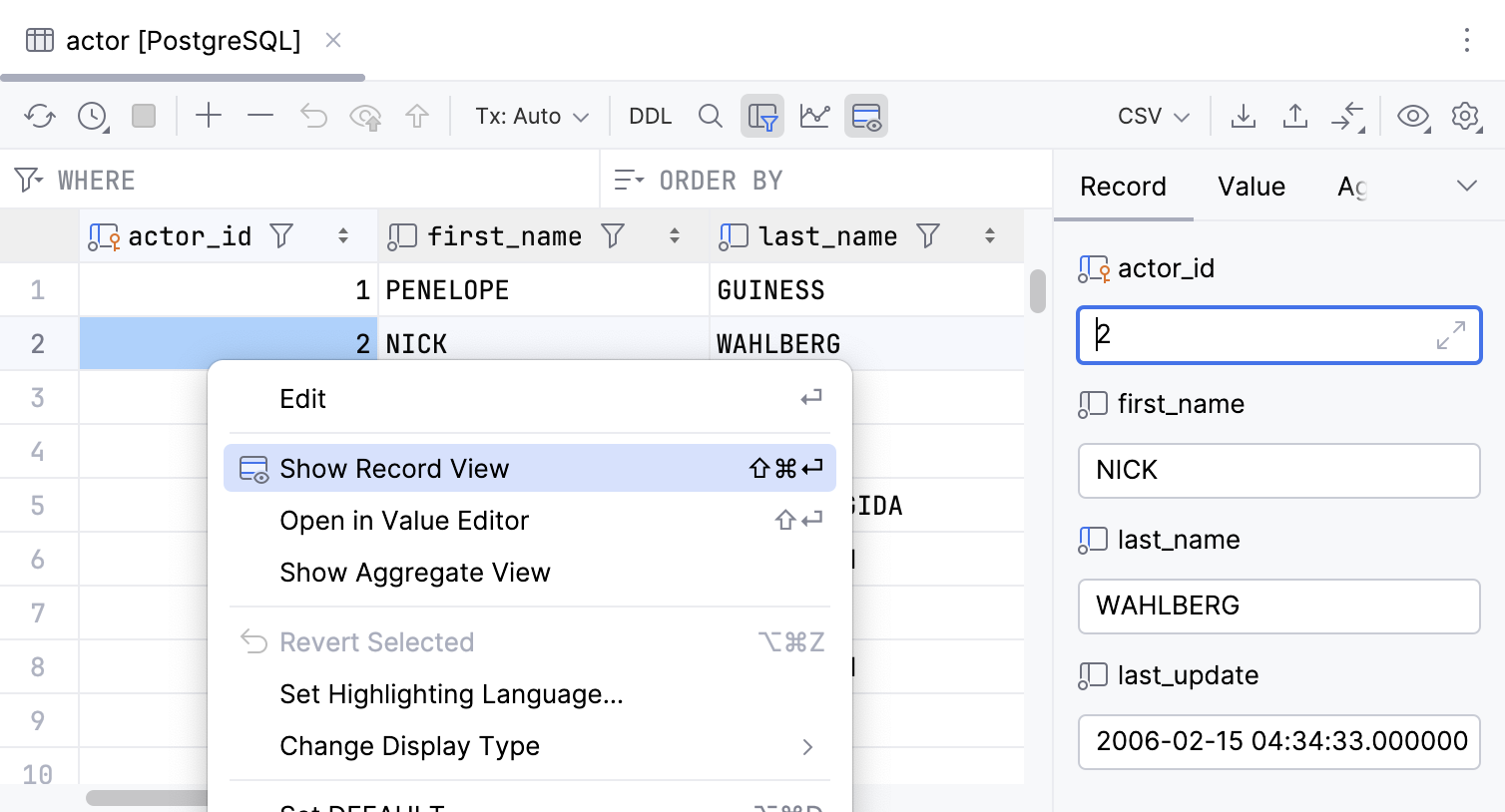Toggle the view options eye icon

tap(1412, 116)
